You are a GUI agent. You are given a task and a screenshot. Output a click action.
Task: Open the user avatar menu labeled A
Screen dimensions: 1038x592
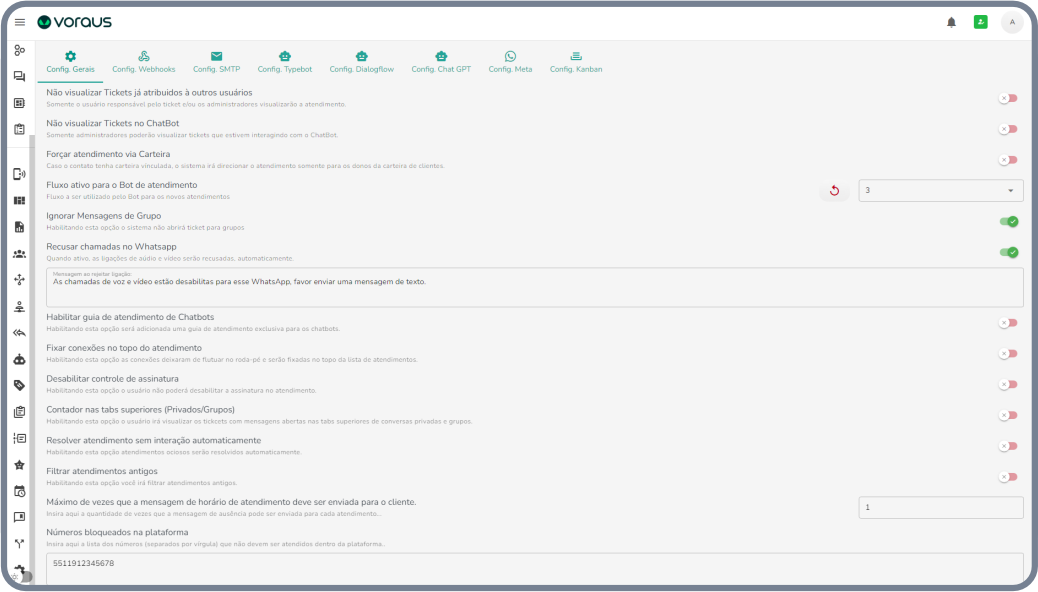point(1011,22)
